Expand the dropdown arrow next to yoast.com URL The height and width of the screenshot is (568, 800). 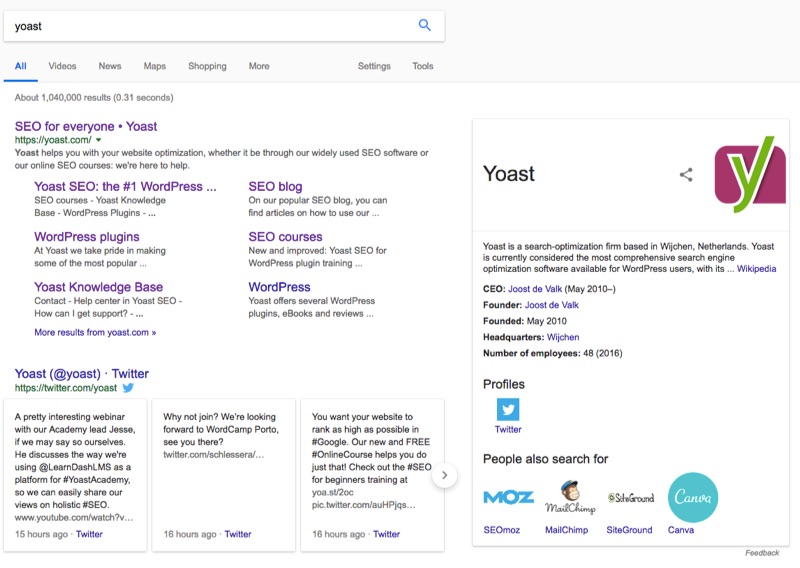click(98, 140)
